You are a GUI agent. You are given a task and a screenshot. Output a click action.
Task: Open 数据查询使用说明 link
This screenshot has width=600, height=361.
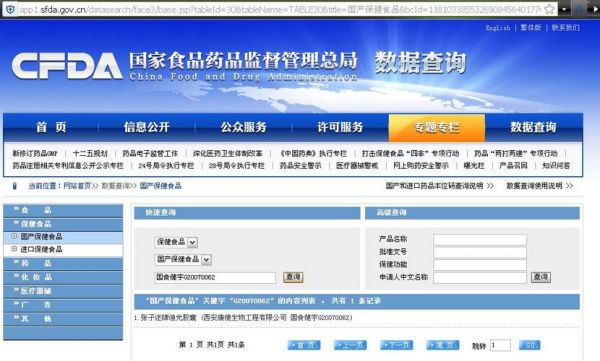pyautogui.click(x=540, y=186)
